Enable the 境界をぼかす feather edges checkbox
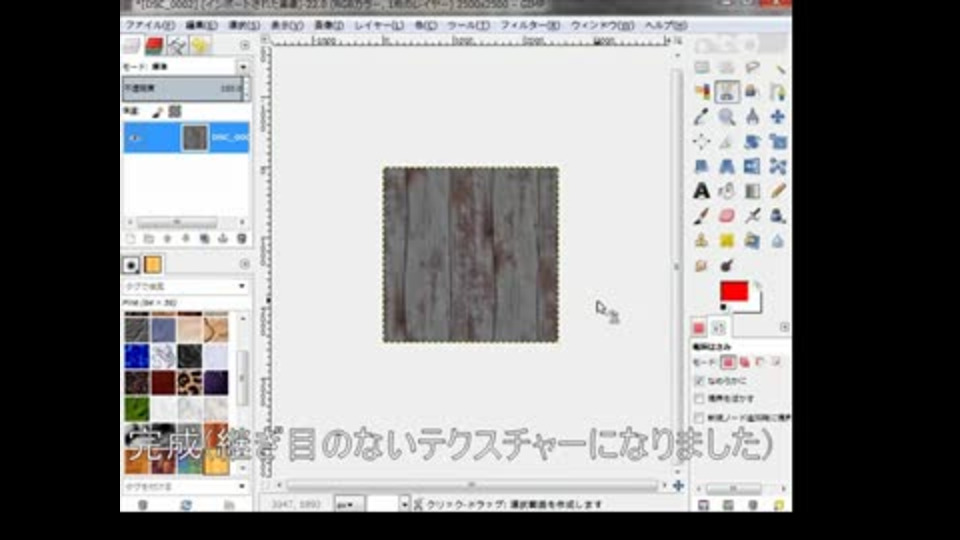 click(x=699, y=399)
